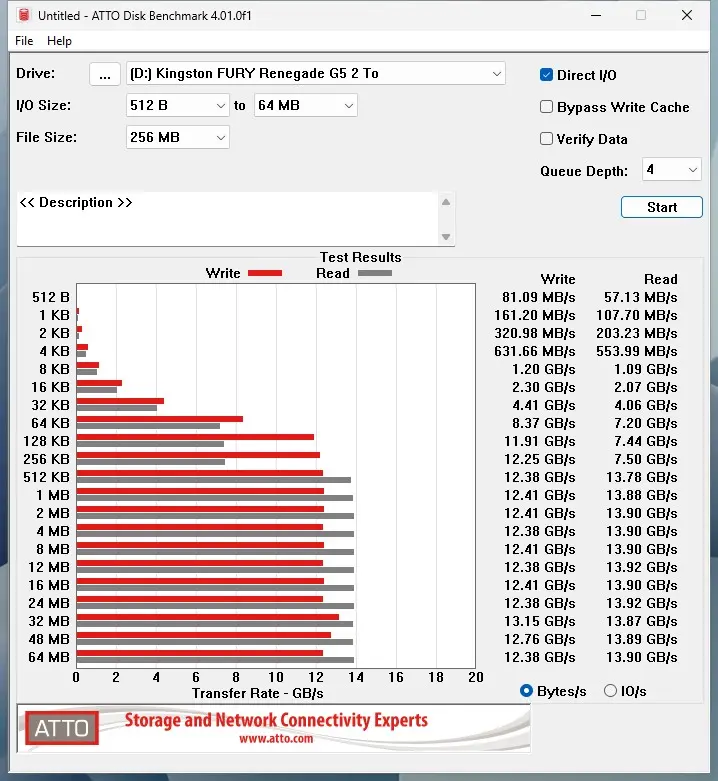Image resolution: width=718 pixels, height=781 pixels.
Task: Click the 128 KB row label
Action: click(46, 441)
